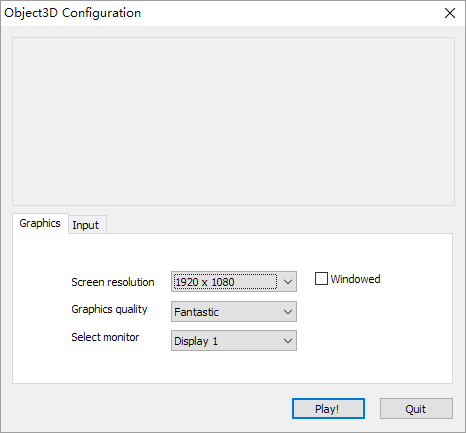Screen dimensions: 466x433
Task: Click the chevron of the Graphics quality dropdown
Action: click(288, 312)
